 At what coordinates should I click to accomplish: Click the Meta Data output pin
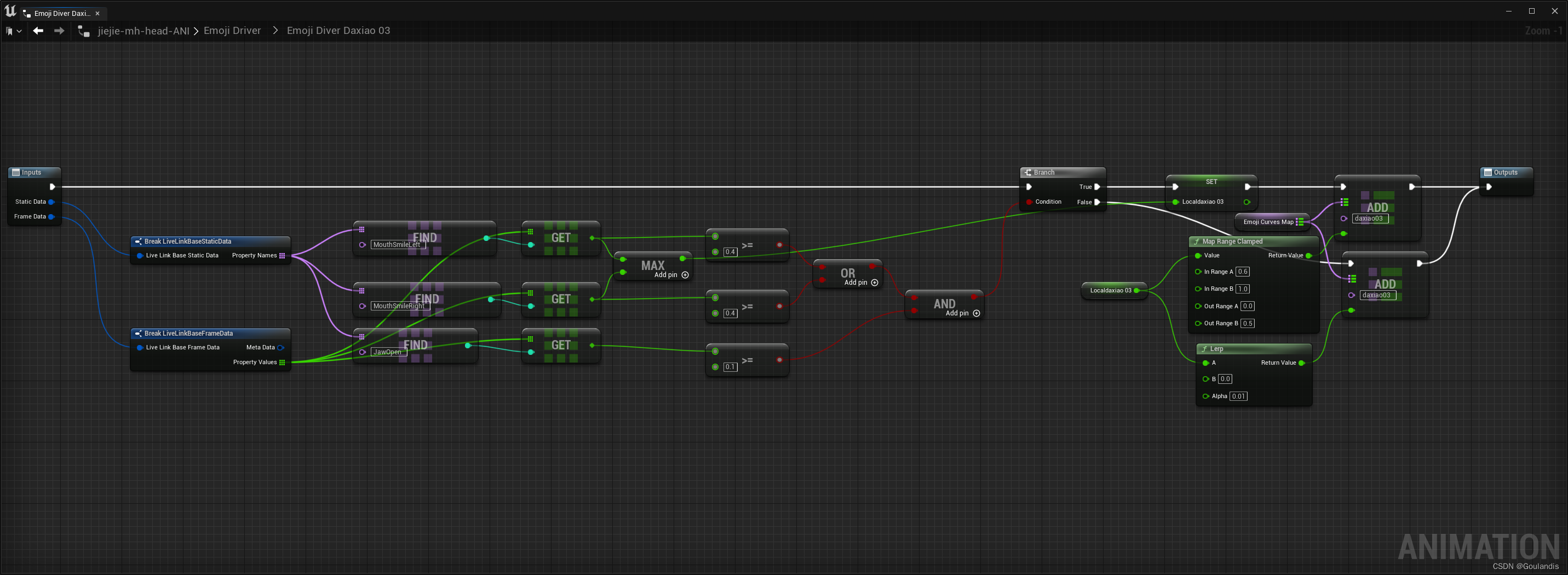280,347
